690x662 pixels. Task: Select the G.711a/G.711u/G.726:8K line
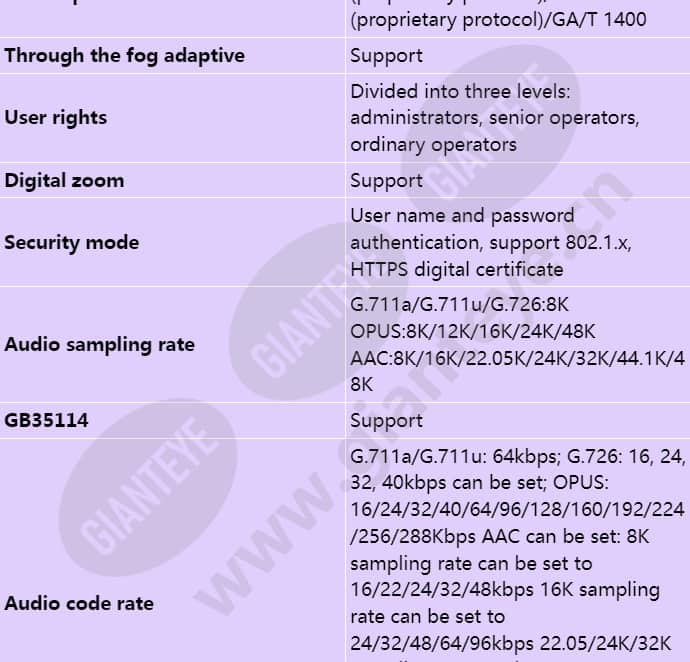pyautogui.click(x=459, y=305)
